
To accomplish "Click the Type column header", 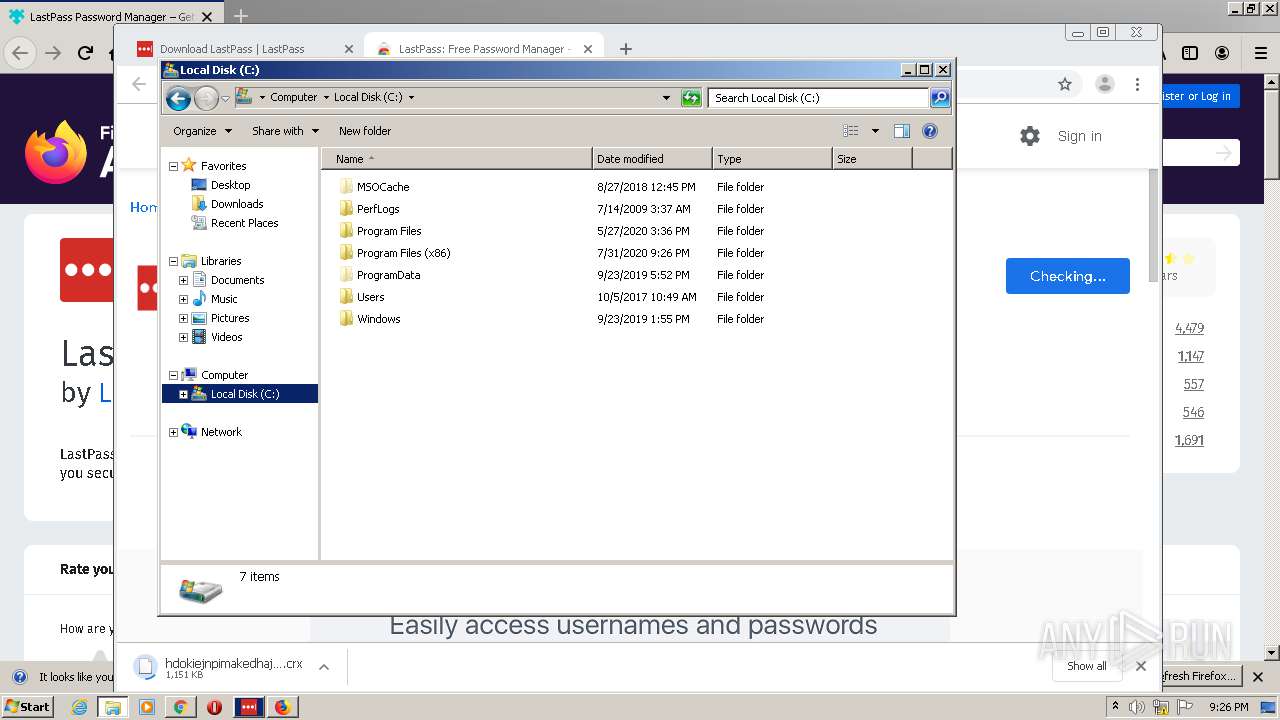I will point(772,159).
